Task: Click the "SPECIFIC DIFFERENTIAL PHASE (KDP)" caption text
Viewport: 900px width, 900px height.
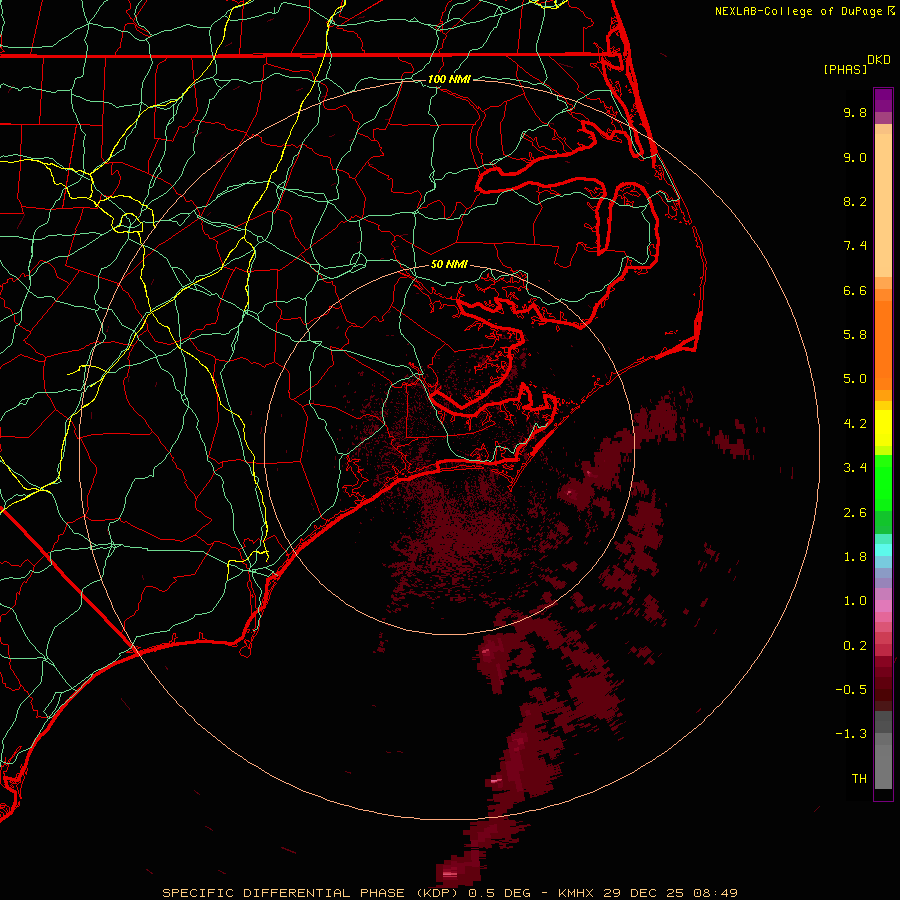Action: coord(310,893)
